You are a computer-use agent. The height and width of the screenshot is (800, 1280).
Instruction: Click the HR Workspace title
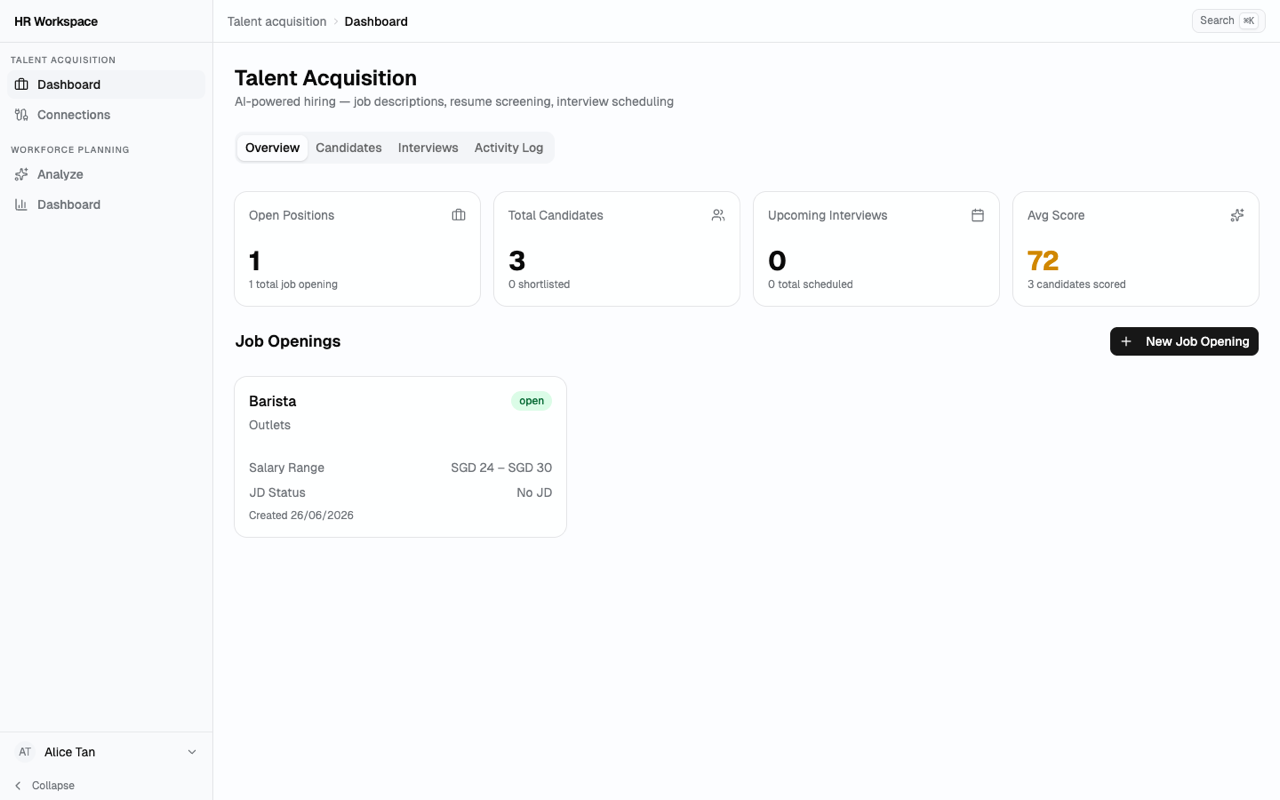pyautogui.click(x=56, y=21)
